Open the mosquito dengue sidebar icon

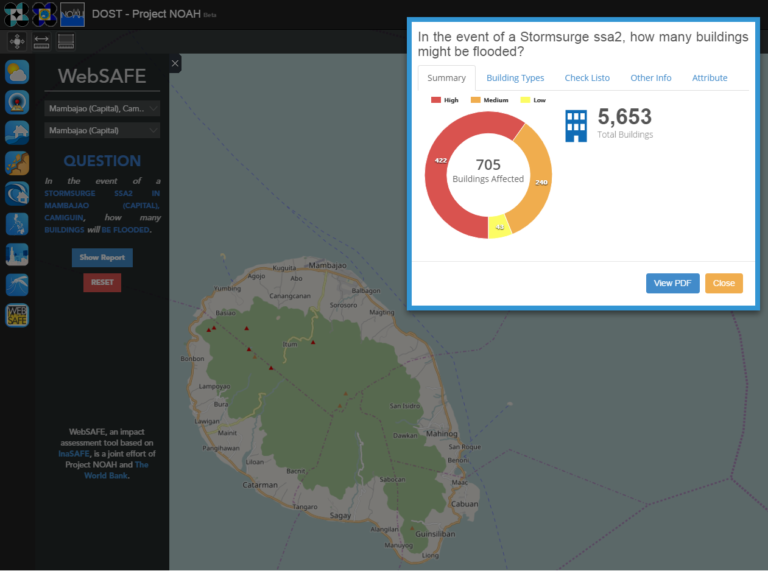[x=17, y=285]
